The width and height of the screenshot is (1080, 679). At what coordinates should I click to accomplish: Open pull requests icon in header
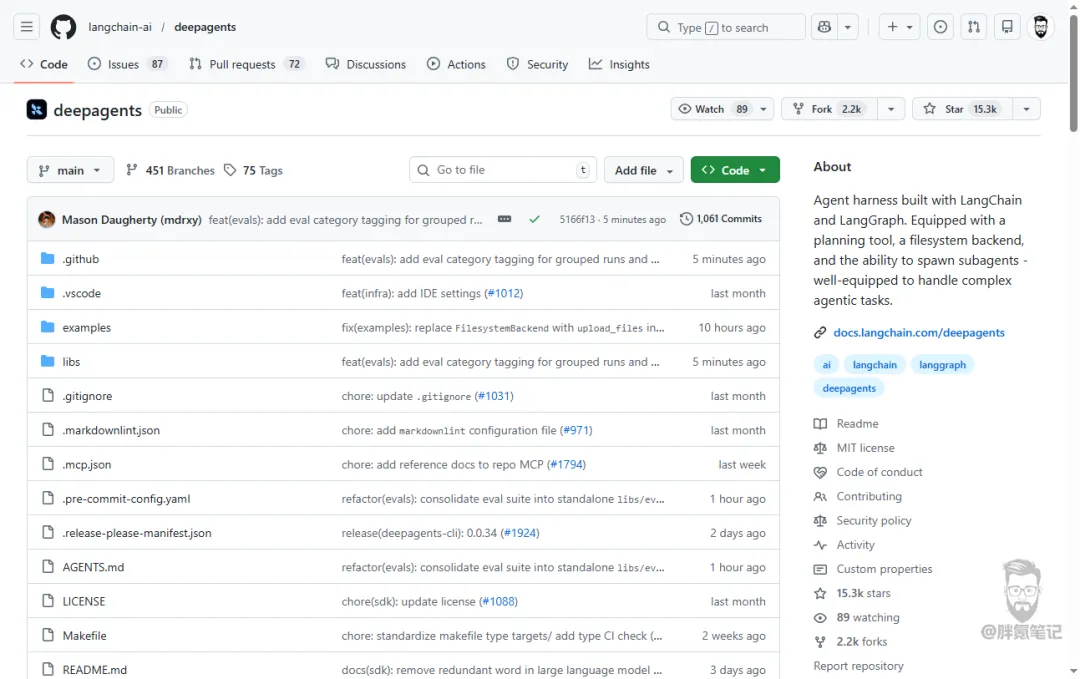[973, 27]
